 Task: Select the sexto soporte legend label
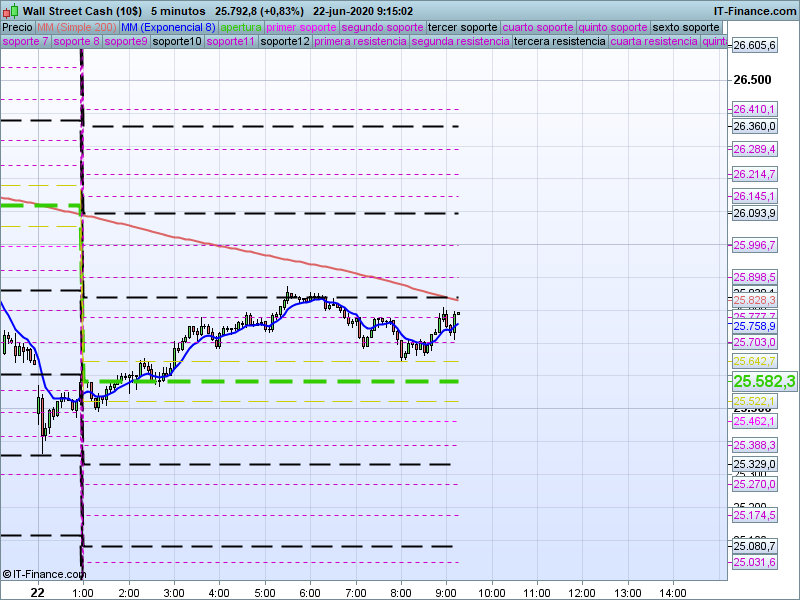tap(686, 27)
